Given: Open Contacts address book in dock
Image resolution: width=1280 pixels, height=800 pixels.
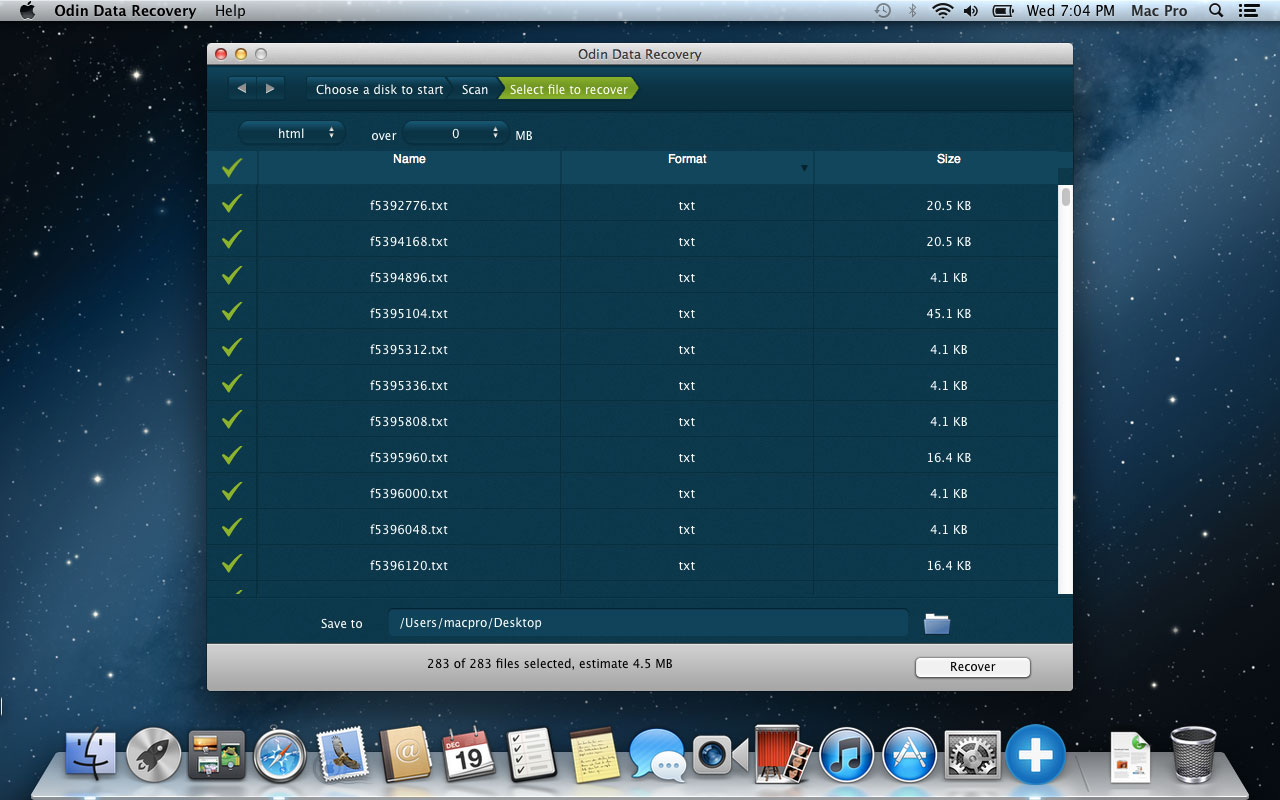Looking at the screenshot, I should click(405, 755).
